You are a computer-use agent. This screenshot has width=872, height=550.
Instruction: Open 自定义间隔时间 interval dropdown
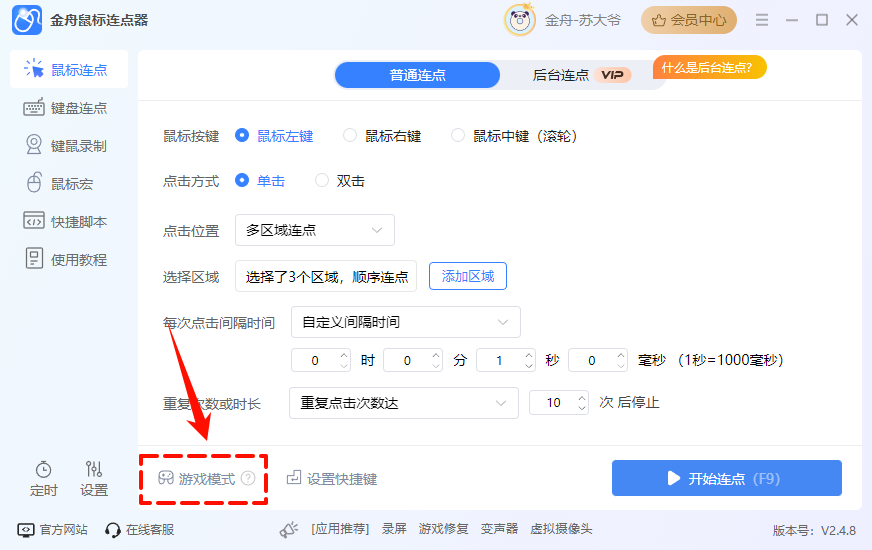click(x=405, y=322)
